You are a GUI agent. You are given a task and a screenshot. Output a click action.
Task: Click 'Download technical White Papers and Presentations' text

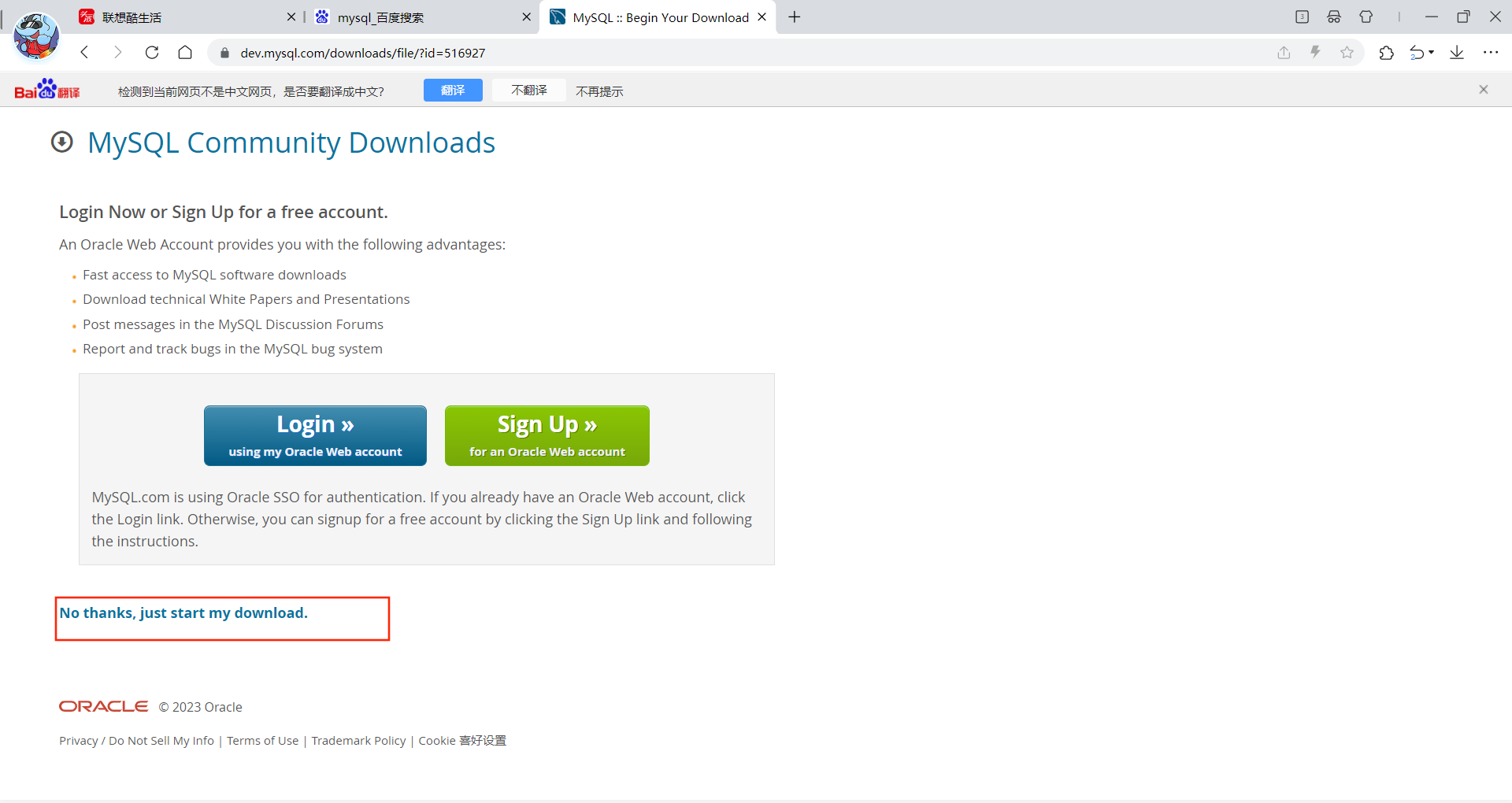(x=246, y=299)
